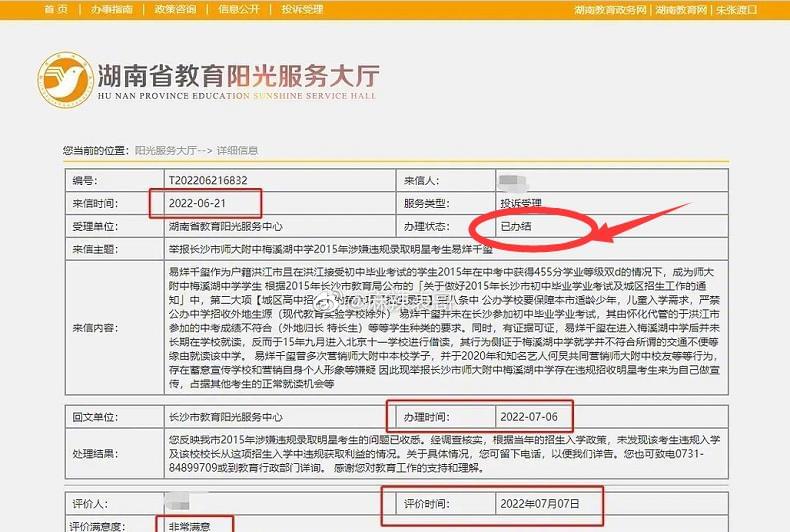The height and width of the screenshot is (532, 790).
Task: Click the 来信主题 subject line text
Action: click(331, 249)
